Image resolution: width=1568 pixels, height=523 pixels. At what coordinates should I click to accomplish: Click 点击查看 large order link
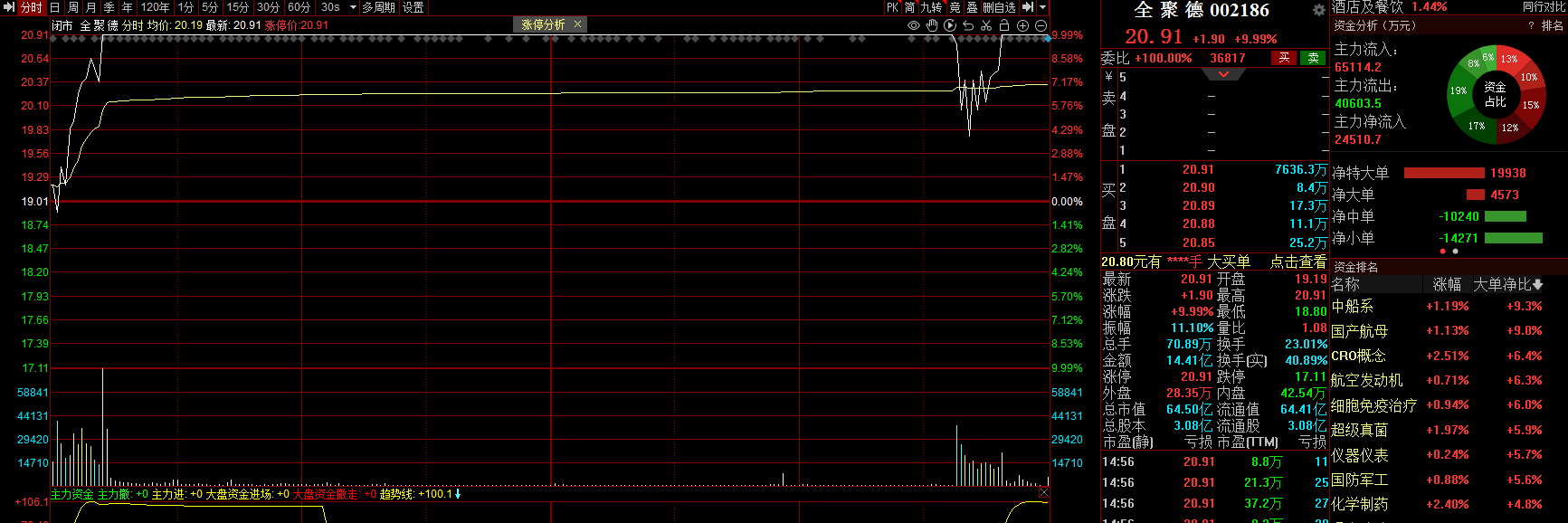point(1298,261)
